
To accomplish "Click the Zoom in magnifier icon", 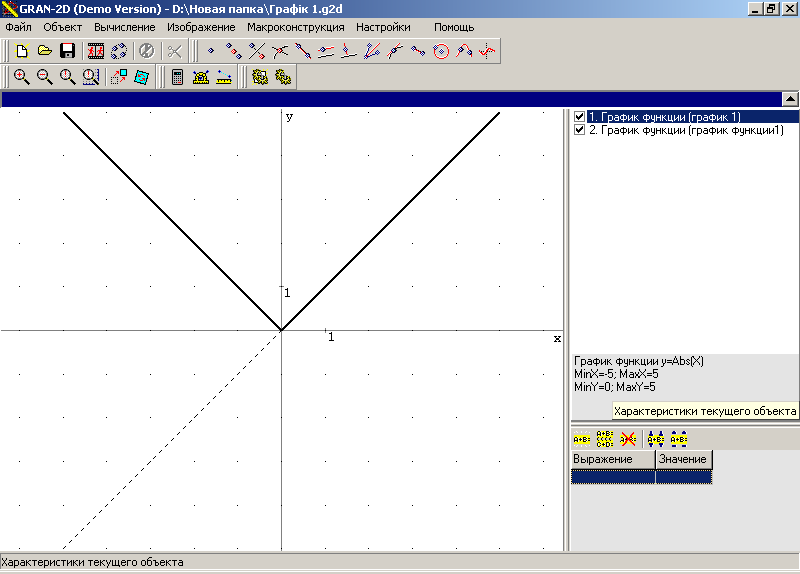I will point(20,77).
